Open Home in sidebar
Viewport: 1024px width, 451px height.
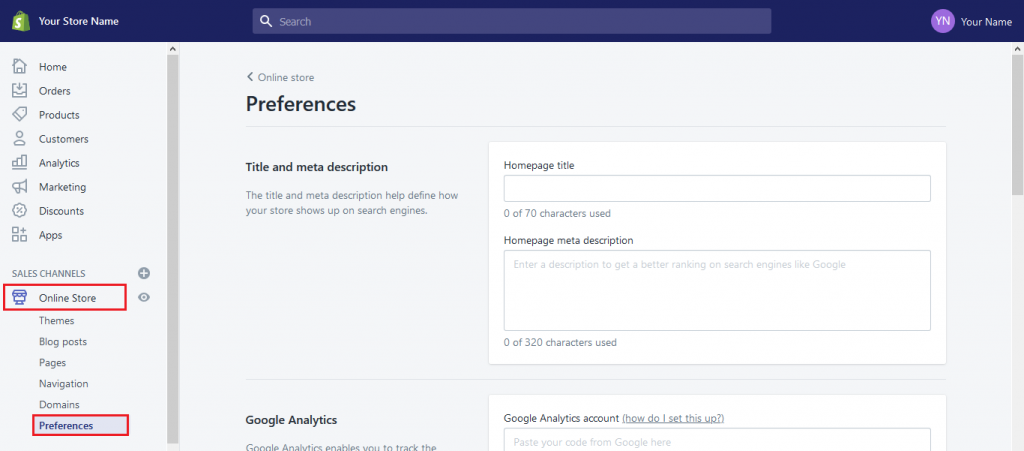52,67
